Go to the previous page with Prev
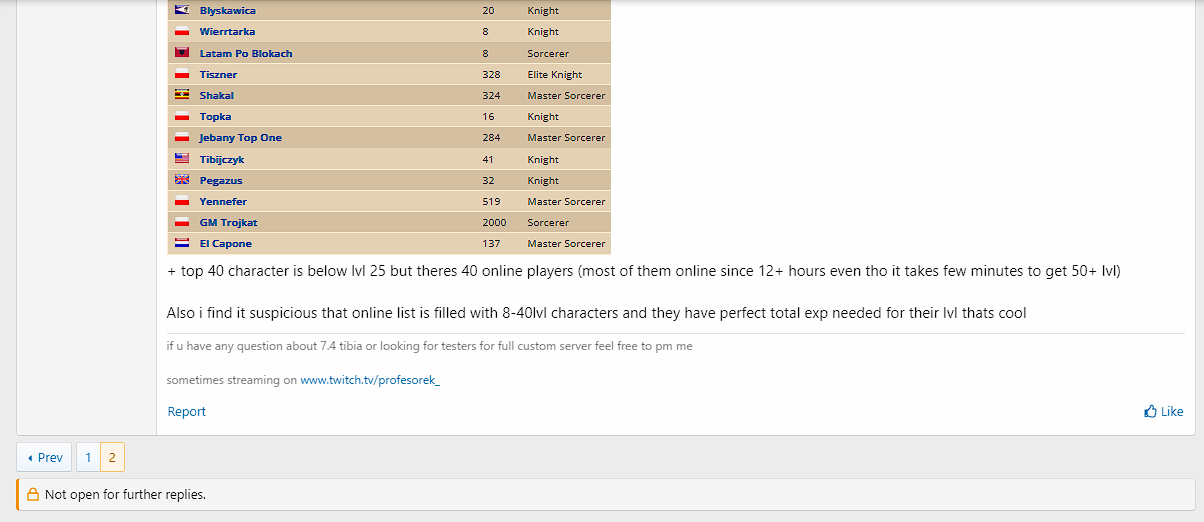This screenshot has width=1204, height=522. [44, 457]
